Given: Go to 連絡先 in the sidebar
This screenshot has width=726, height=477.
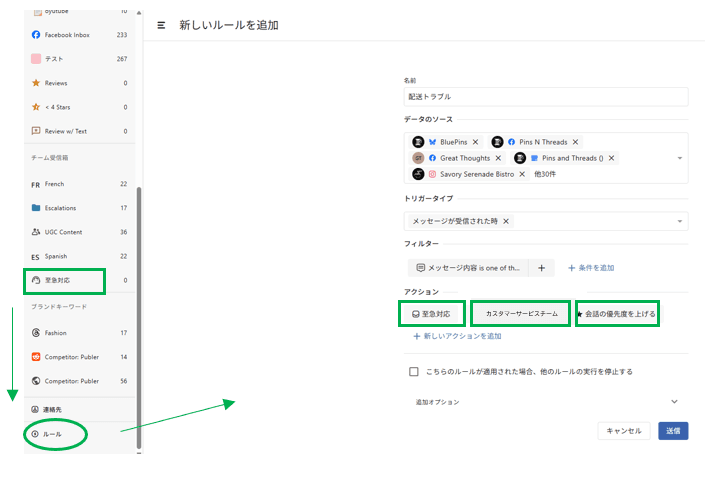Looking at the screenshot, I should 54,410.
